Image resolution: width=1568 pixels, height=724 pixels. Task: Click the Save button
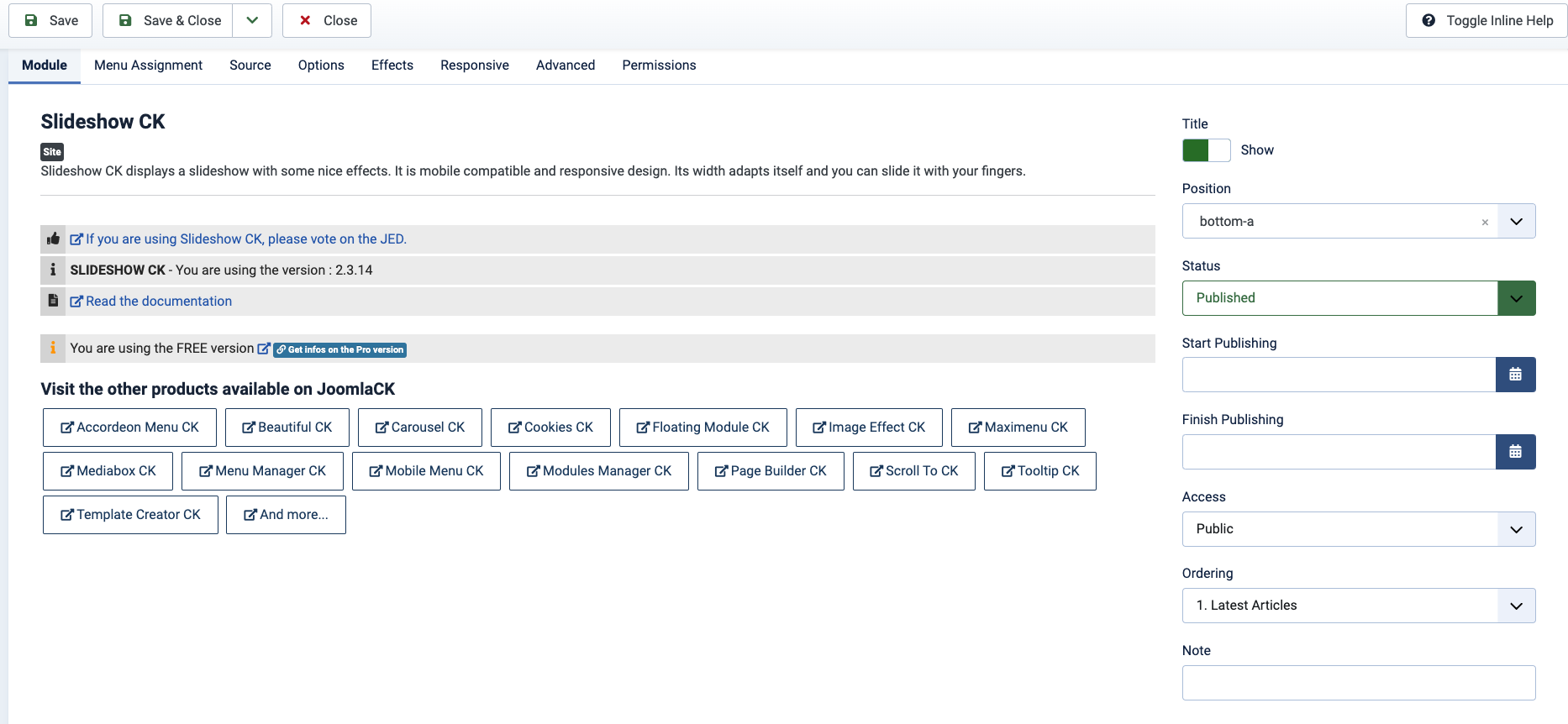coord(50,20)
